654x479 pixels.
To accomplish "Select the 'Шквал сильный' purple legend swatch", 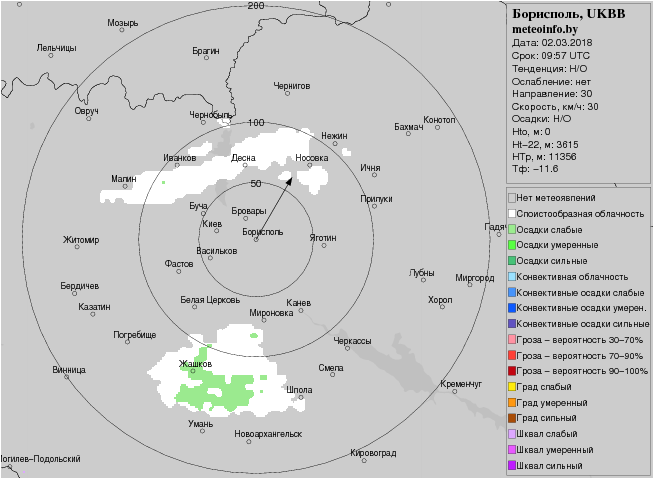I will click(512, 466).
